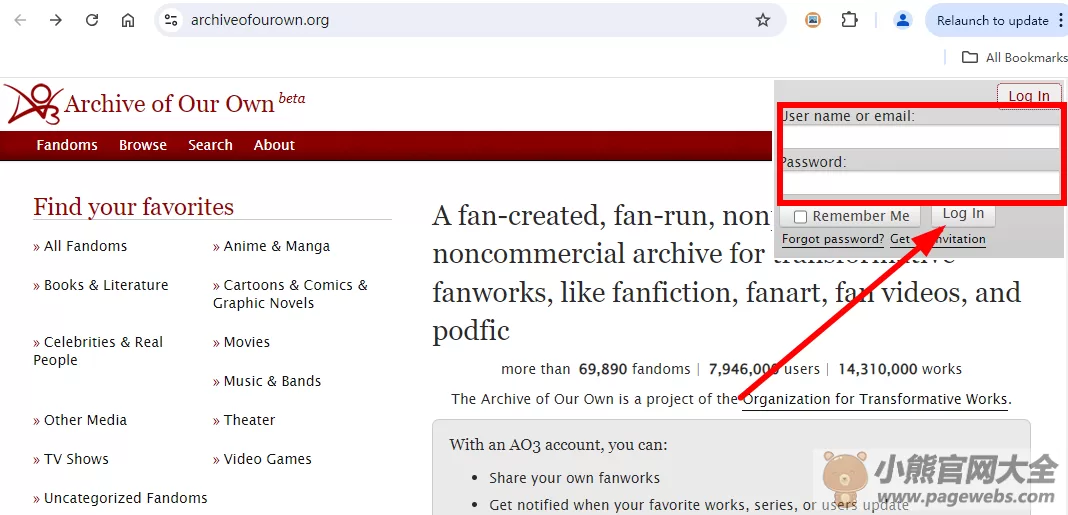Bookmark this page with the star icon

tap(763, 20)
